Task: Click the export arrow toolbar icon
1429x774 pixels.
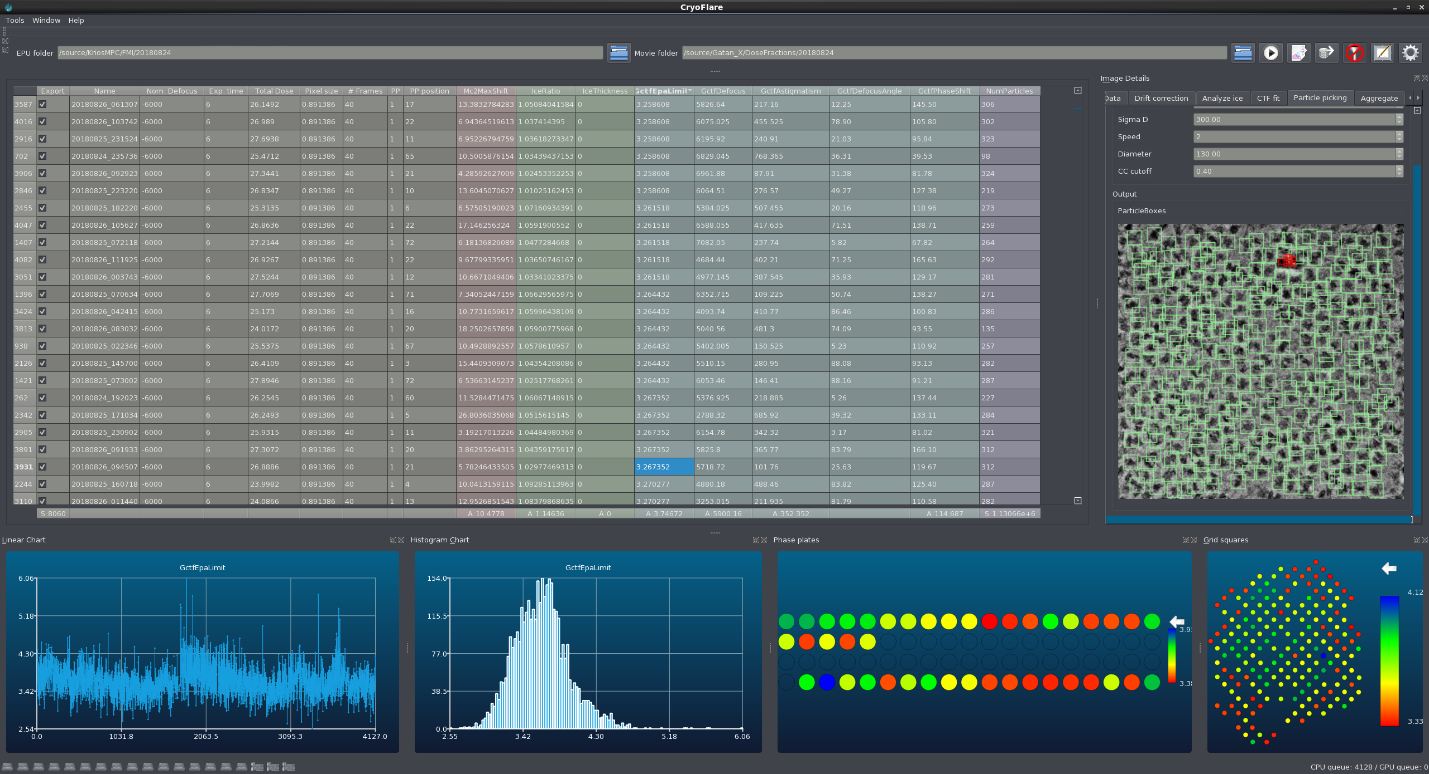Action: tap(1326, 53)
